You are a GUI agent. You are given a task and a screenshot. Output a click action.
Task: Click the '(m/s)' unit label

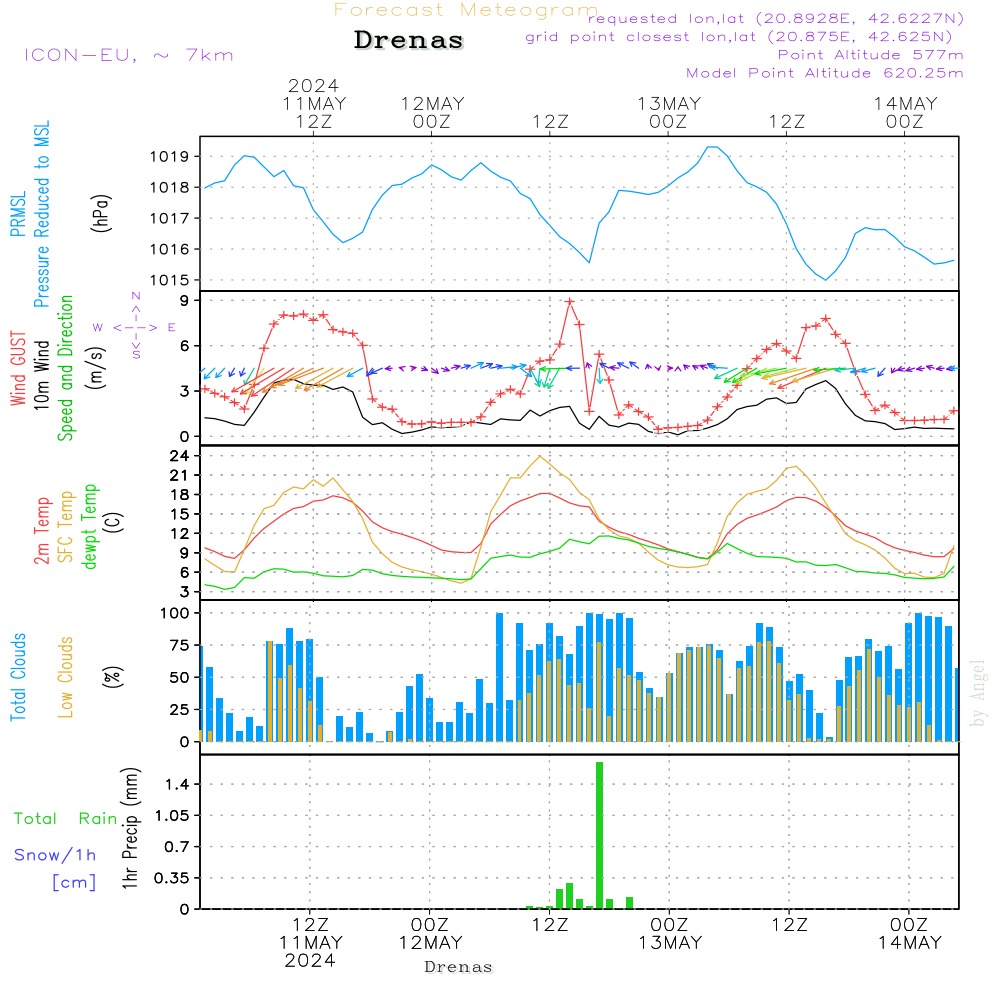97,368
